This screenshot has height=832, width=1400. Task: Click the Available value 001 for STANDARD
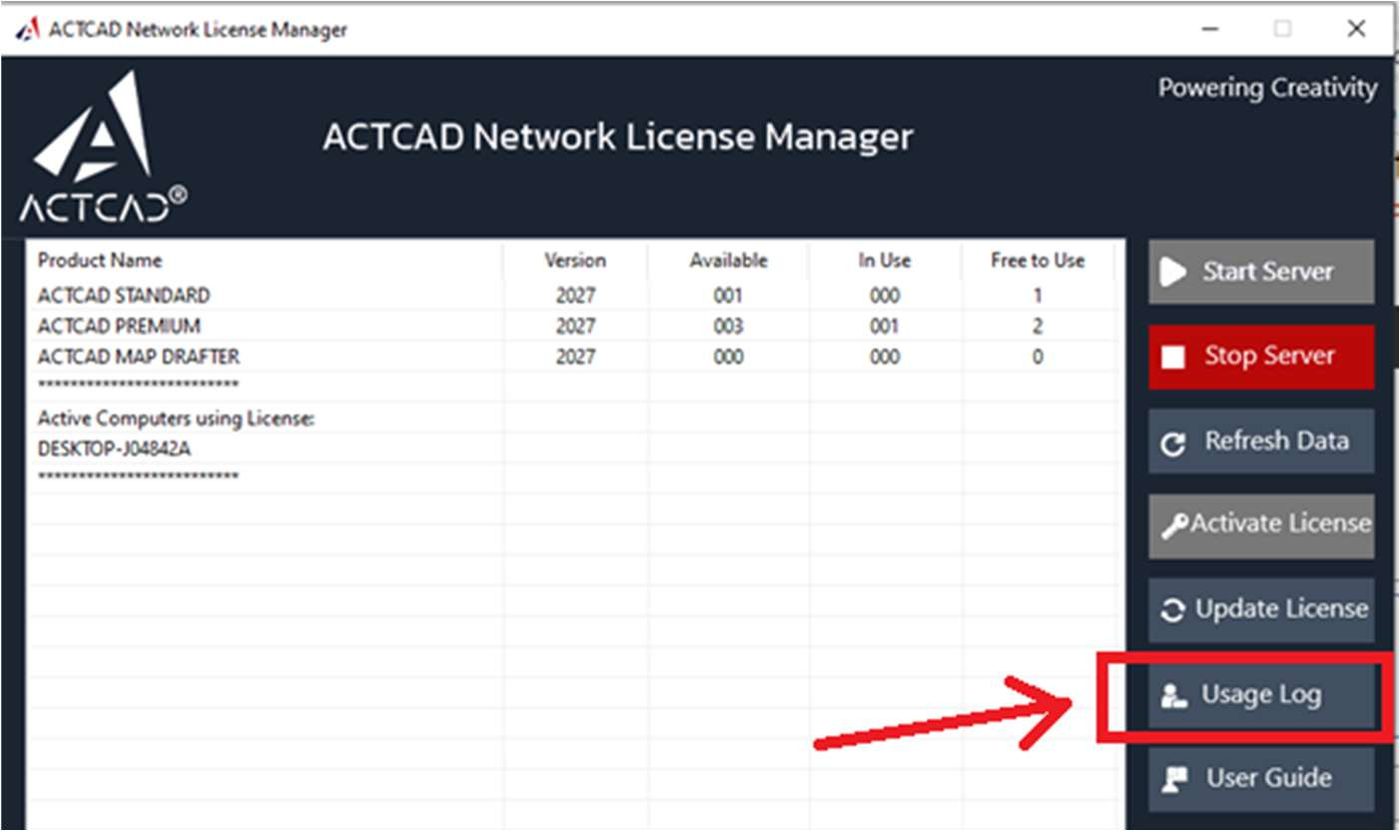(x=728, y=296)
